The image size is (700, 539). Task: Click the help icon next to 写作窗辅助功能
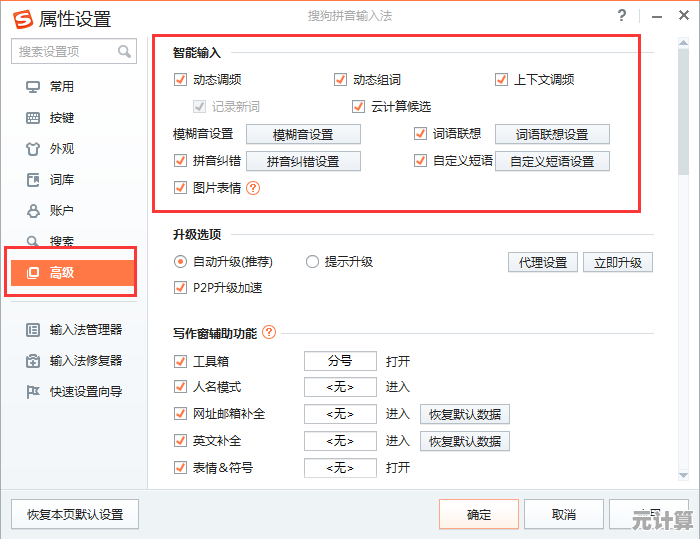(269, 333)
